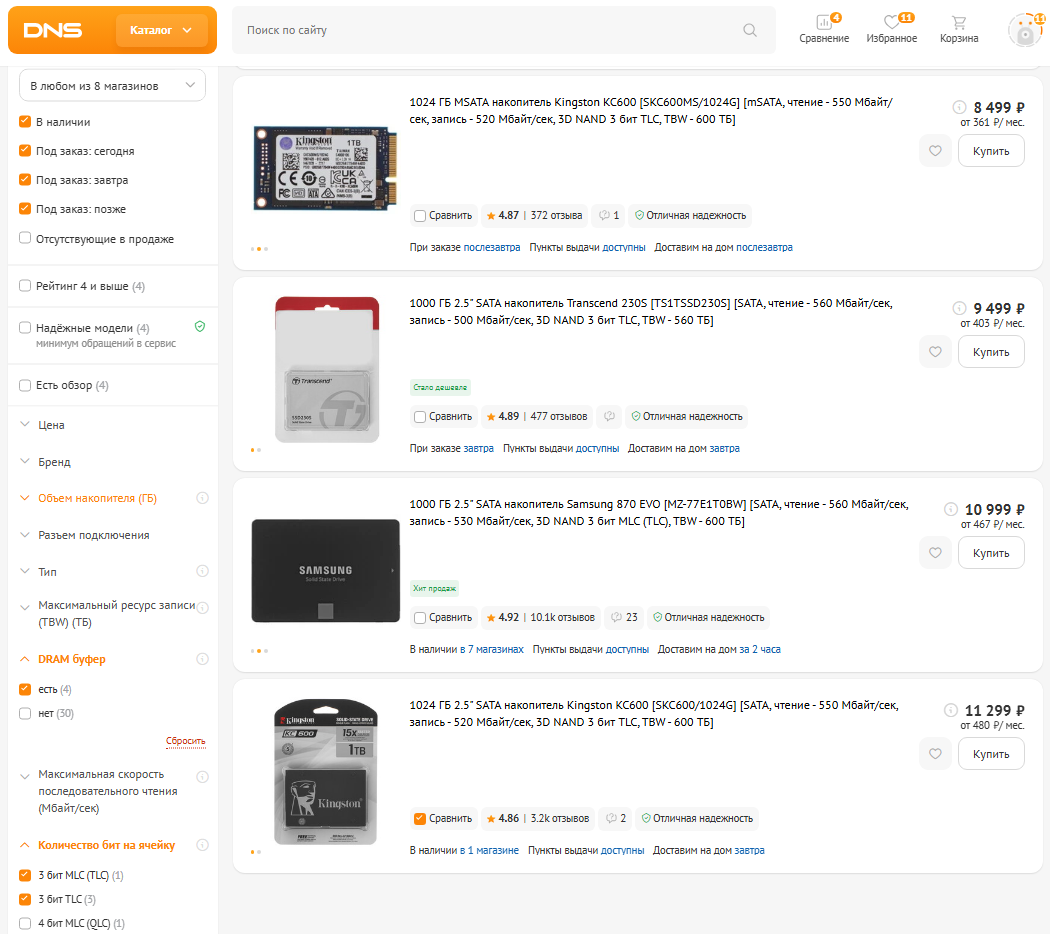Enable the Рейтинг 4 и выше checkbox
Screen dimensions: 1050x934
tap(25, 286)
